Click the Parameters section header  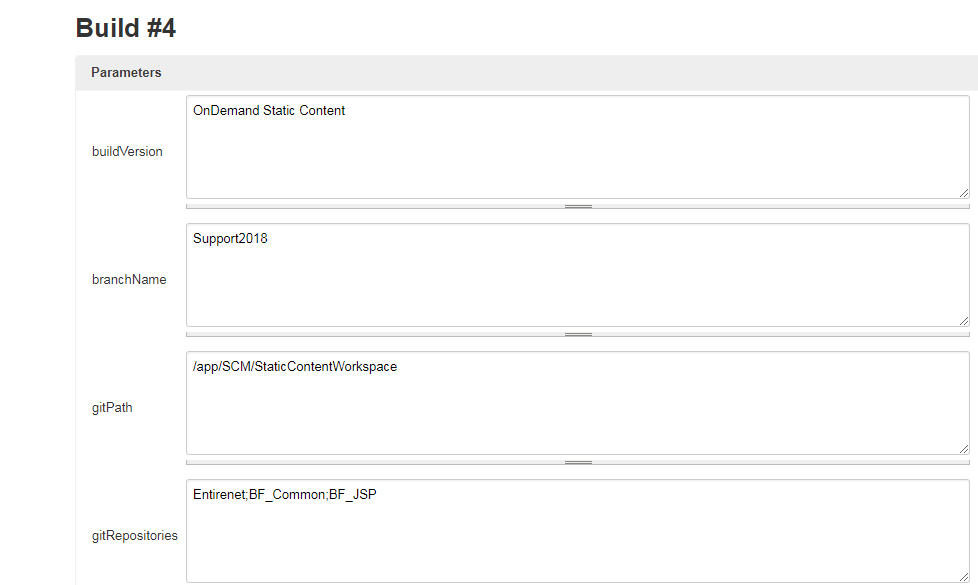coord(126,73)
